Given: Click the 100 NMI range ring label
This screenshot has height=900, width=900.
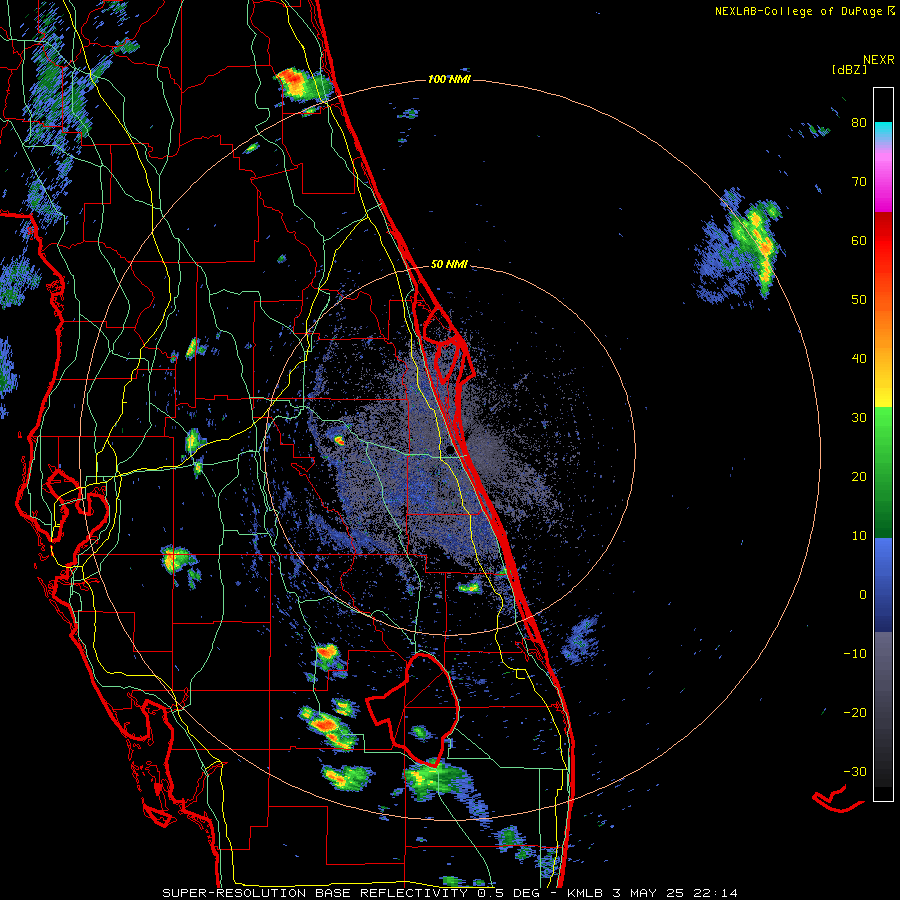Looking at the screenshot, I should (449, 79).
